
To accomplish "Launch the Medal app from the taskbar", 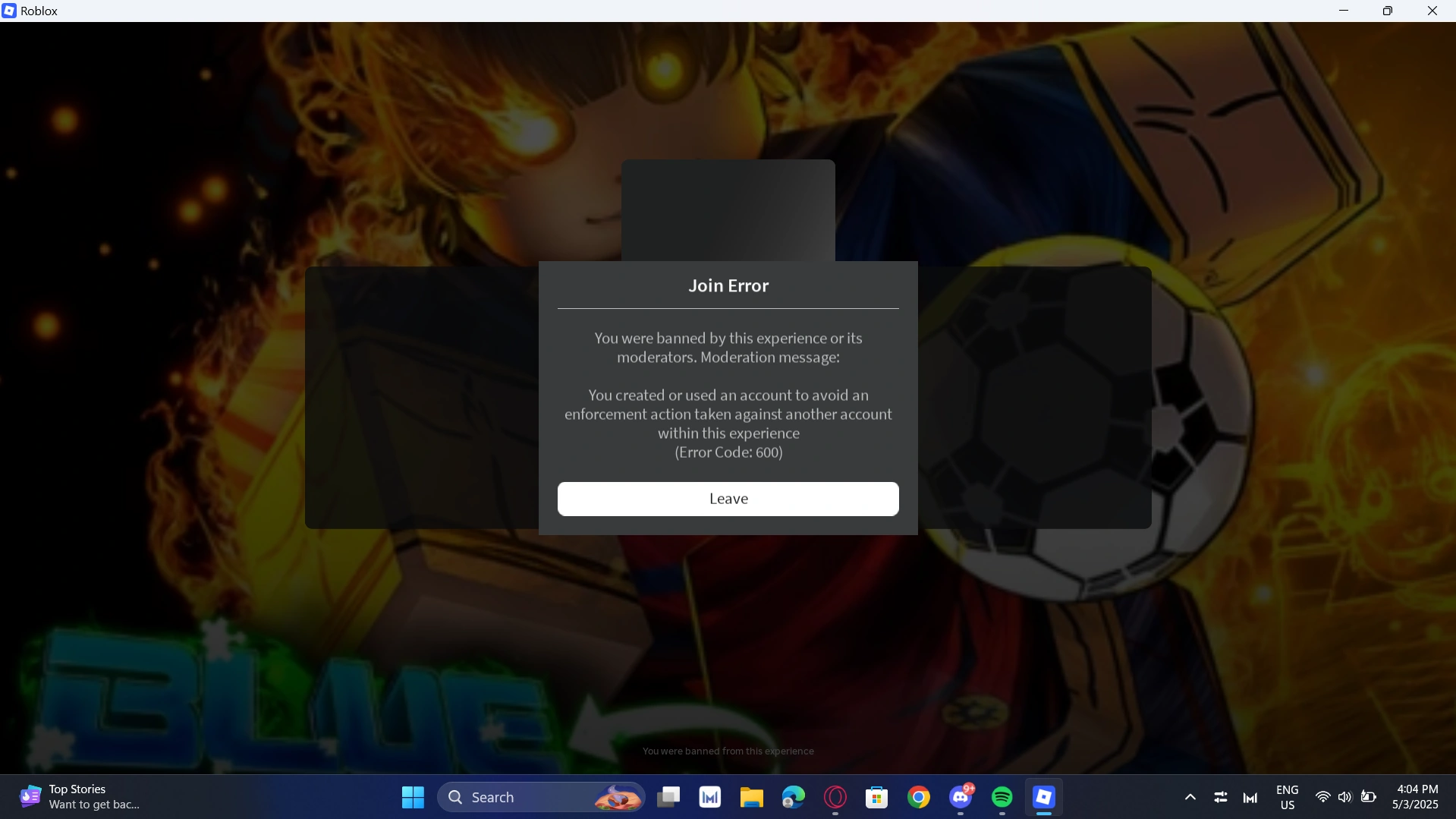I will (x=709, y=797).
